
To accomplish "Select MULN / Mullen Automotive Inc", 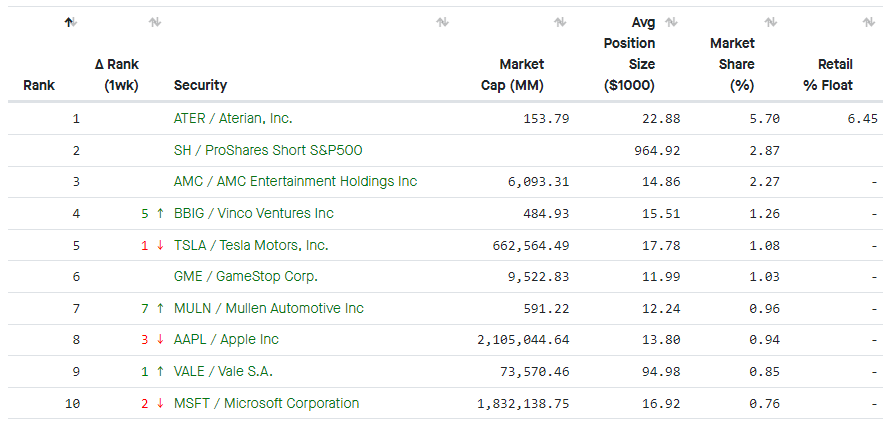I will coord(269,308).
